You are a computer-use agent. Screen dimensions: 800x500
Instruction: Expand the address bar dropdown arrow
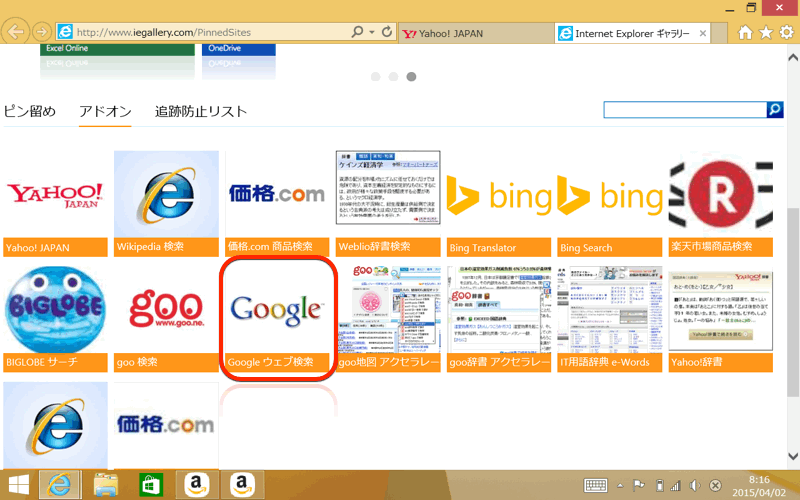[x=372, y=33]
